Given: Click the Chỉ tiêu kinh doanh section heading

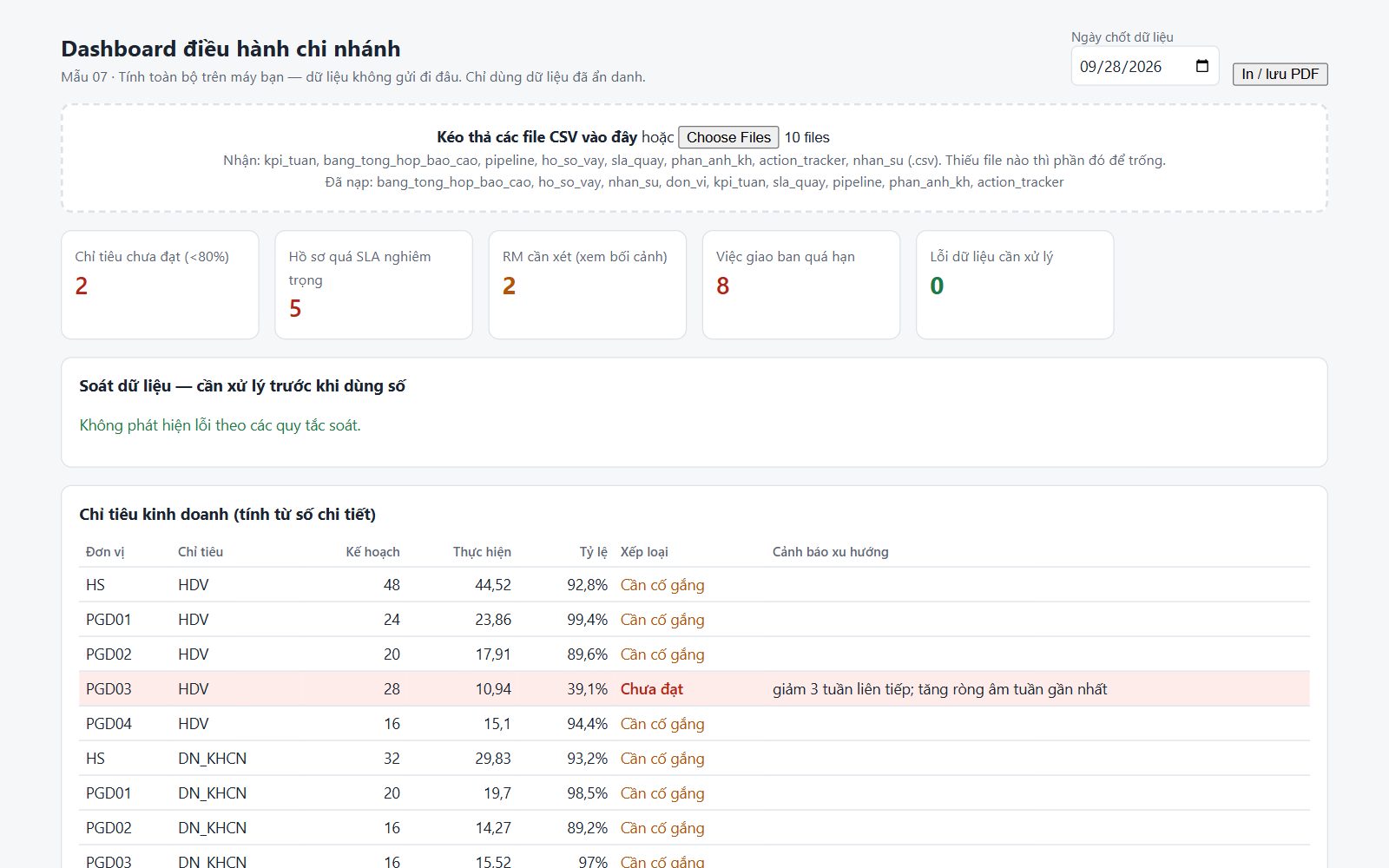Looking at the screenshot, I should coord(227,515).
